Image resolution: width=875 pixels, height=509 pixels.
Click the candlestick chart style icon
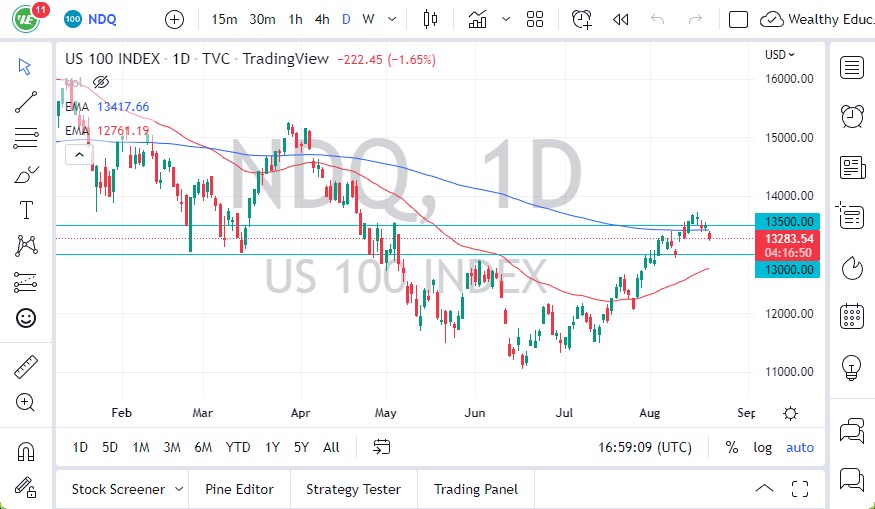click(431, 19)
